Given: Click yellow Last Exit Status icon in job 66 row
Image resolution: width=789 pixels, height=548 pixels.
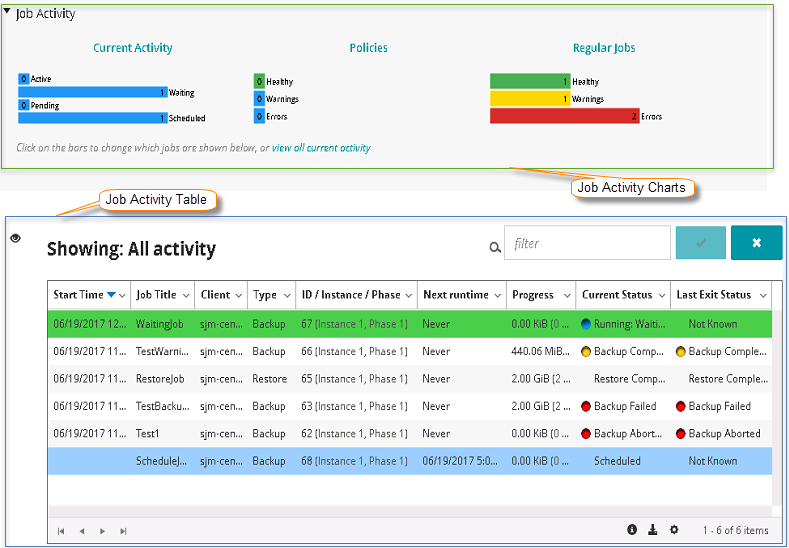Looking at the screenshot, I should pyautogui.click(x=680, y=352).
